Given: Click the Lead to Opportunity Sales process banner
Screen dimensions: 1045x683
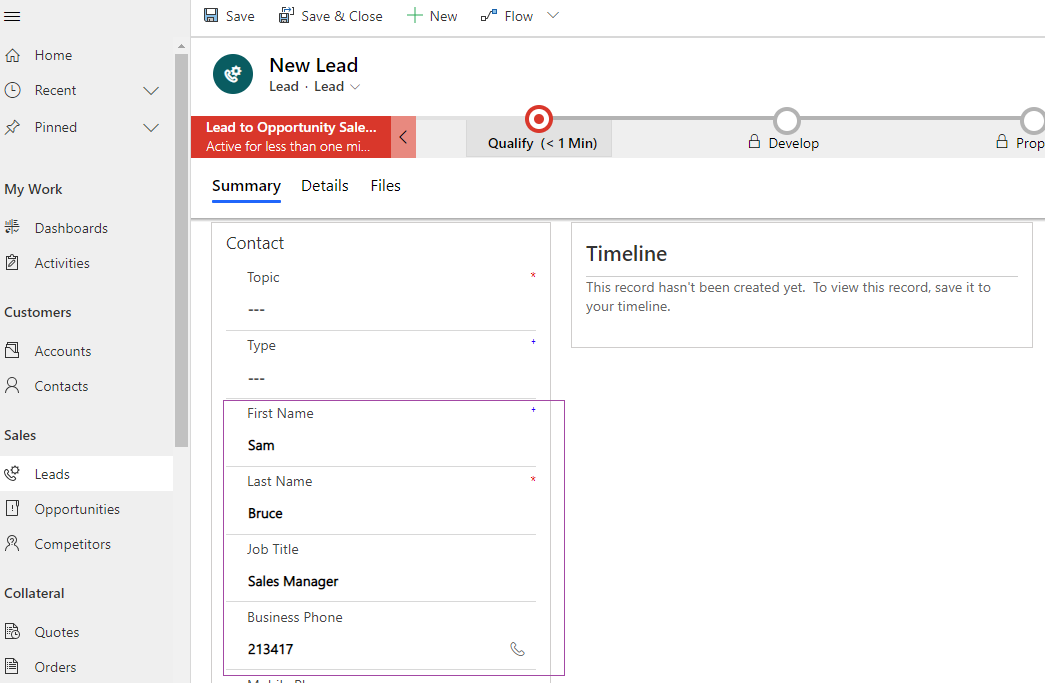Looking at the screenshot, I should click(x=291, y=137).
